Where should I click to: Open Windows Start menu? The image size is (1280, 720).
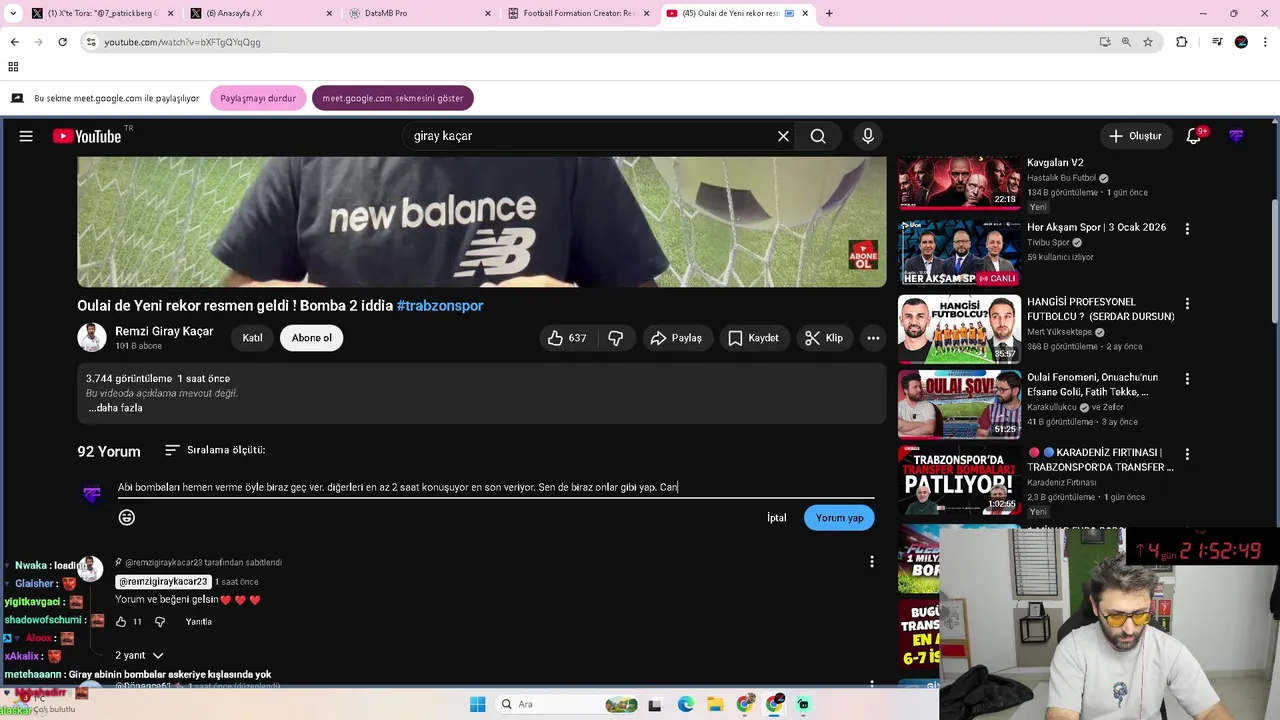(477, 704)
